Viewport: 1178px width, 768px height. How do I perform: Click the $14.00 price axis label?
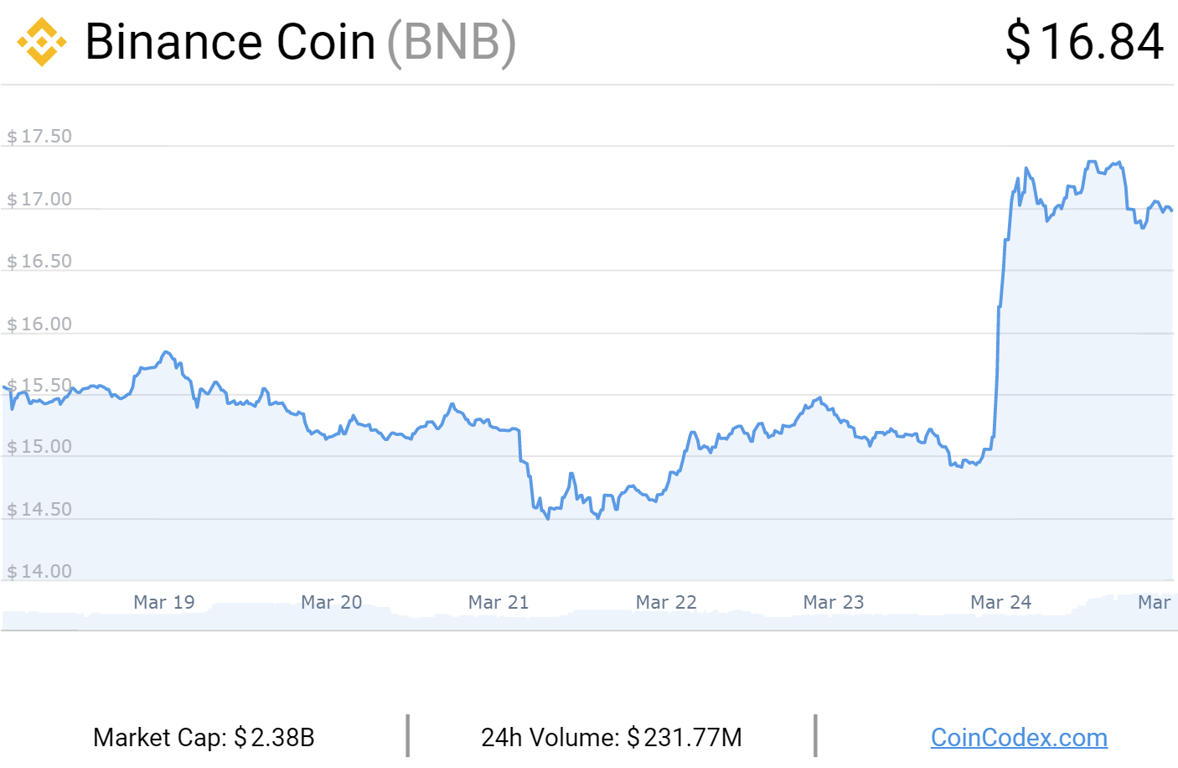click(x=40, y=572)
